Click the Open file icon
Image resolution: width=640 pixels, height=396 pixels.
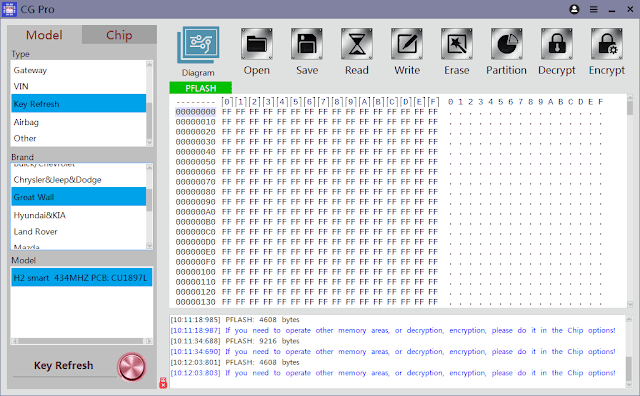click(257, 44)
